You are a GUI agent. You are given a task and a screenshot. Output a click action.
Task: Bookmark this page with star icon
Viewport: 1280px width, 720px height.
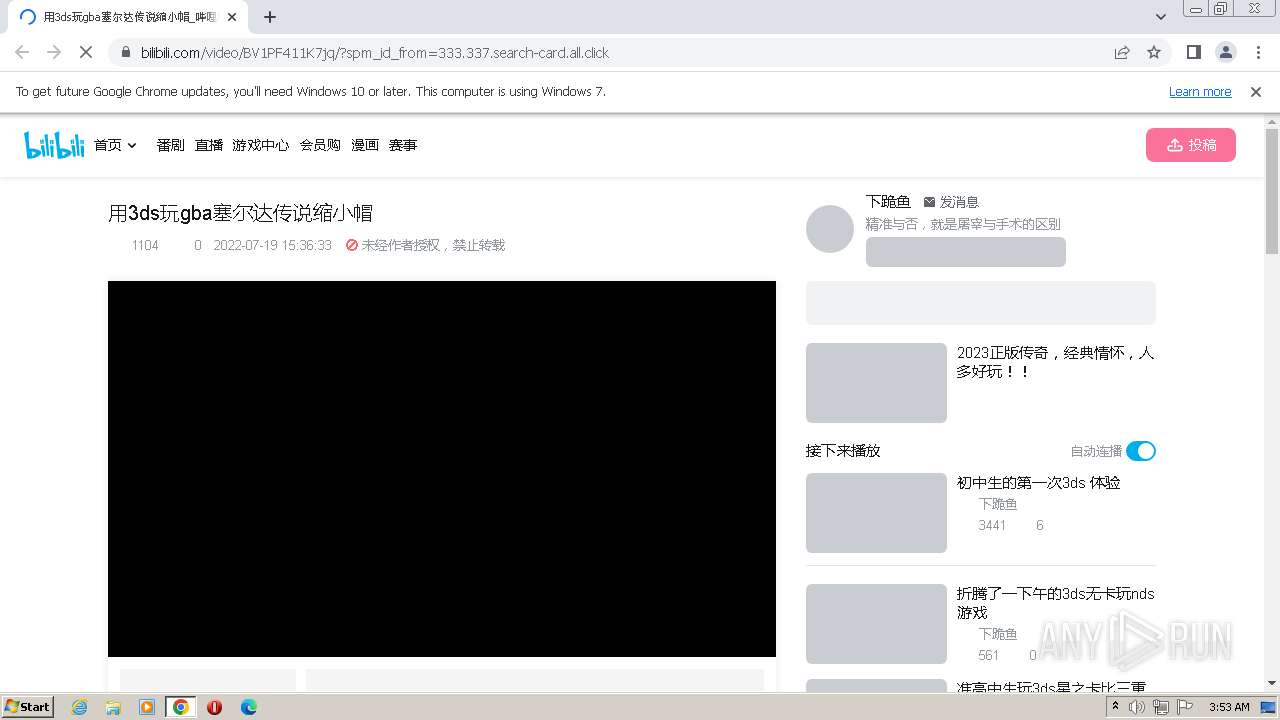click(1154, 52)
